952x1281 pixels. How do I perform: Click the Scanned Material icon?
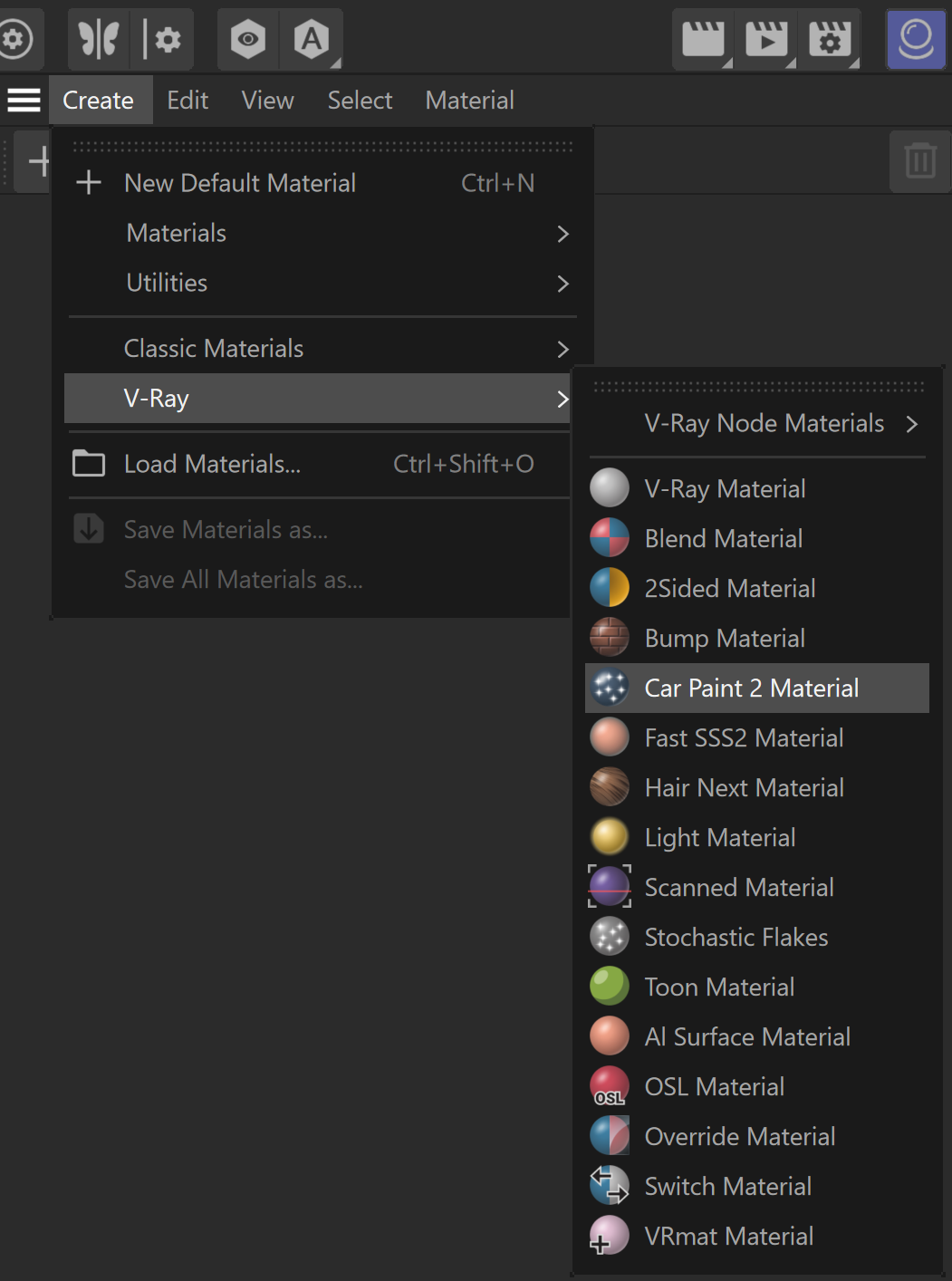click(x=610, y=887)
